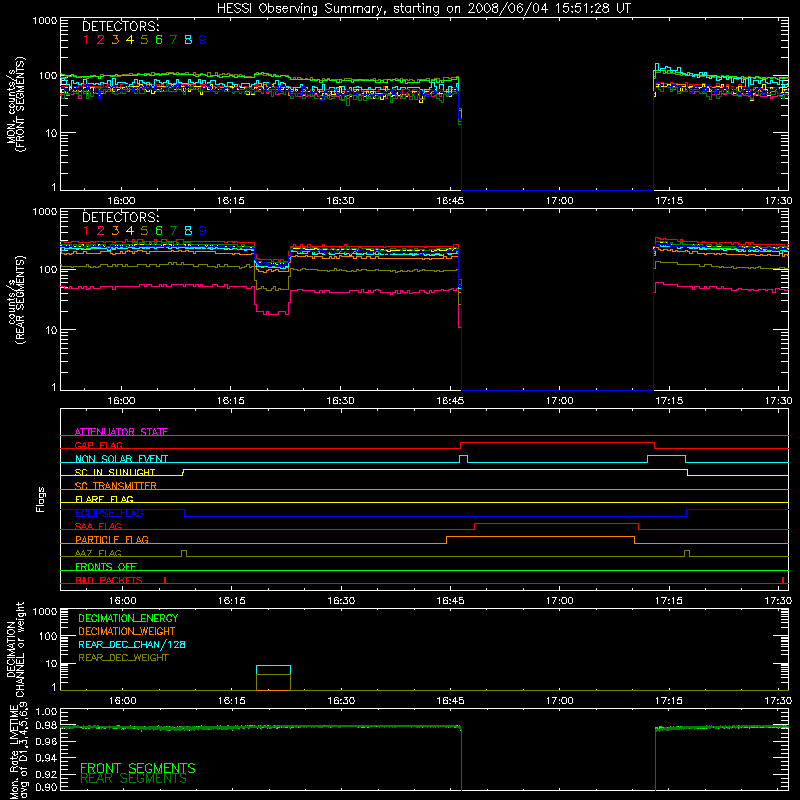Click the BAD PACKETS flag label

click(x=109, y=580)
